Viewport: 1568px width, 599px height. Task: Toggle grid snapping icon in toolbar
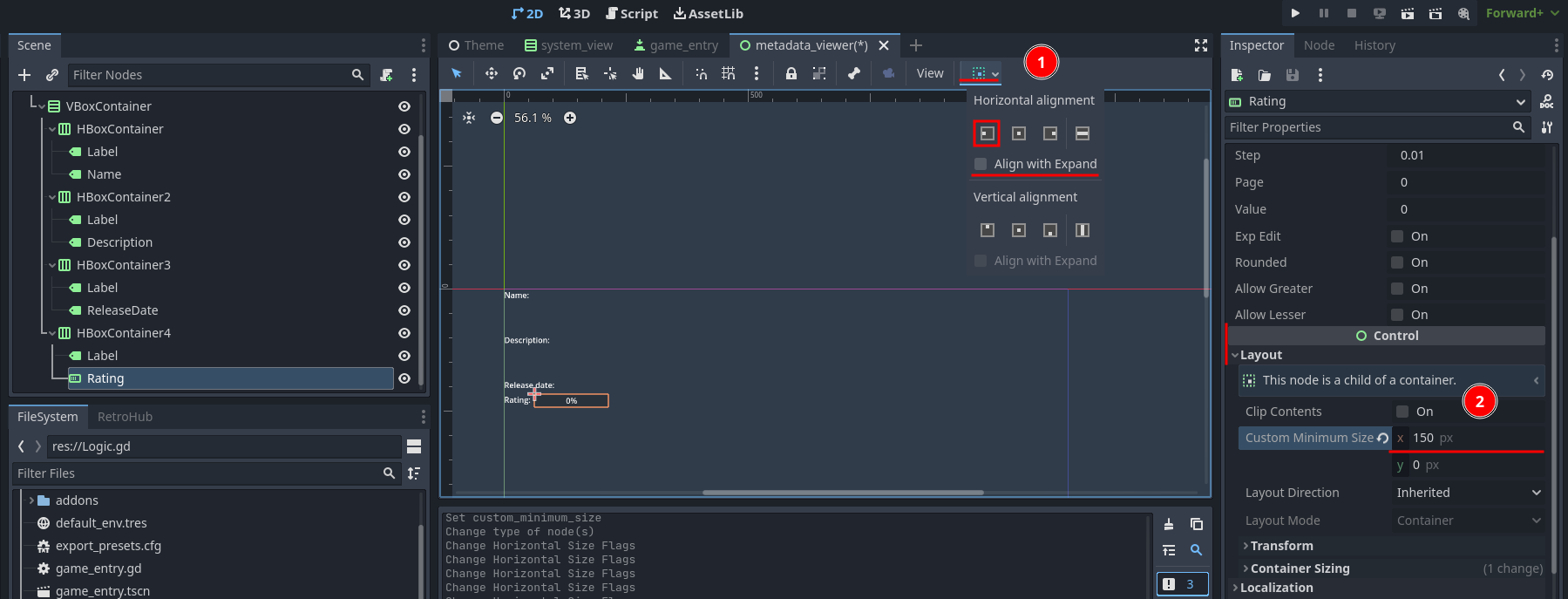(729, 73)
